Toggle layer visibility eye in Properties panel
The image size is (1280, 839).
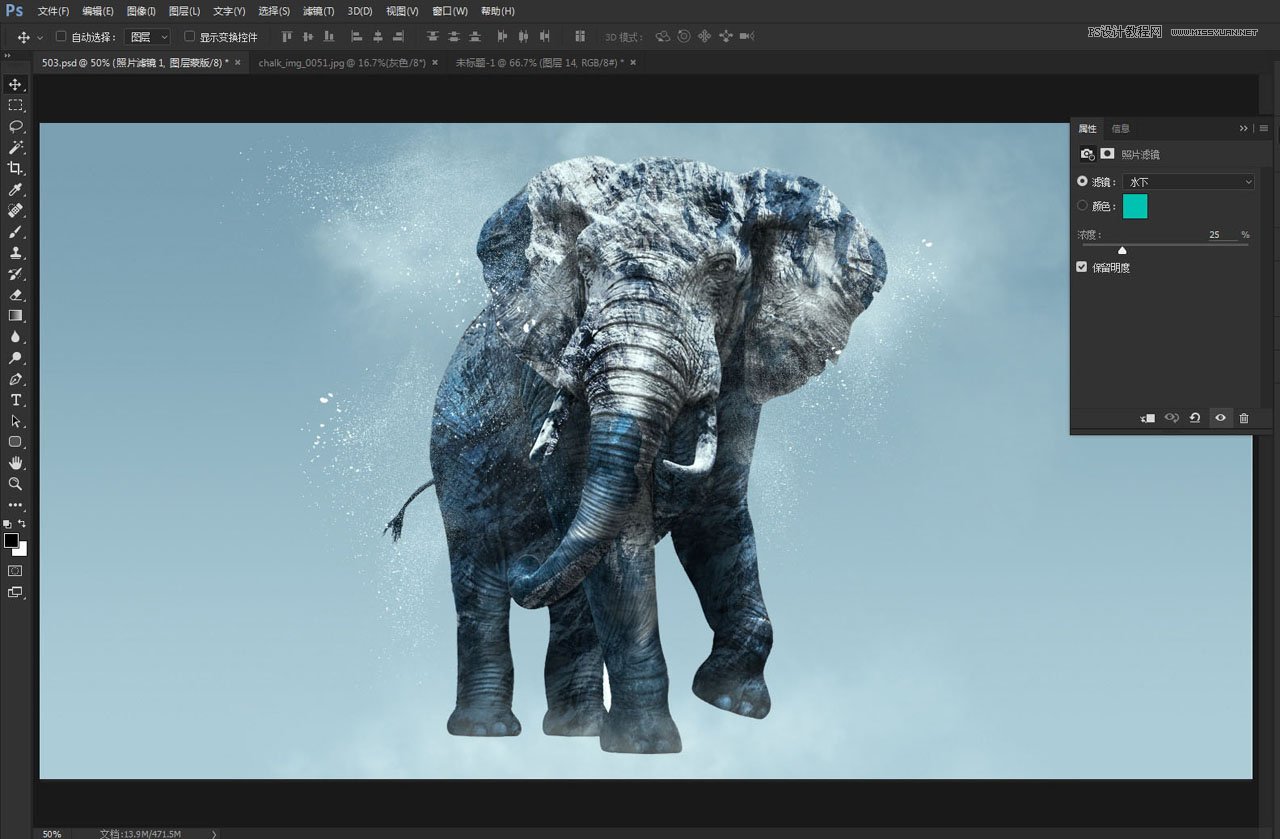click(x=1220, y=418)
